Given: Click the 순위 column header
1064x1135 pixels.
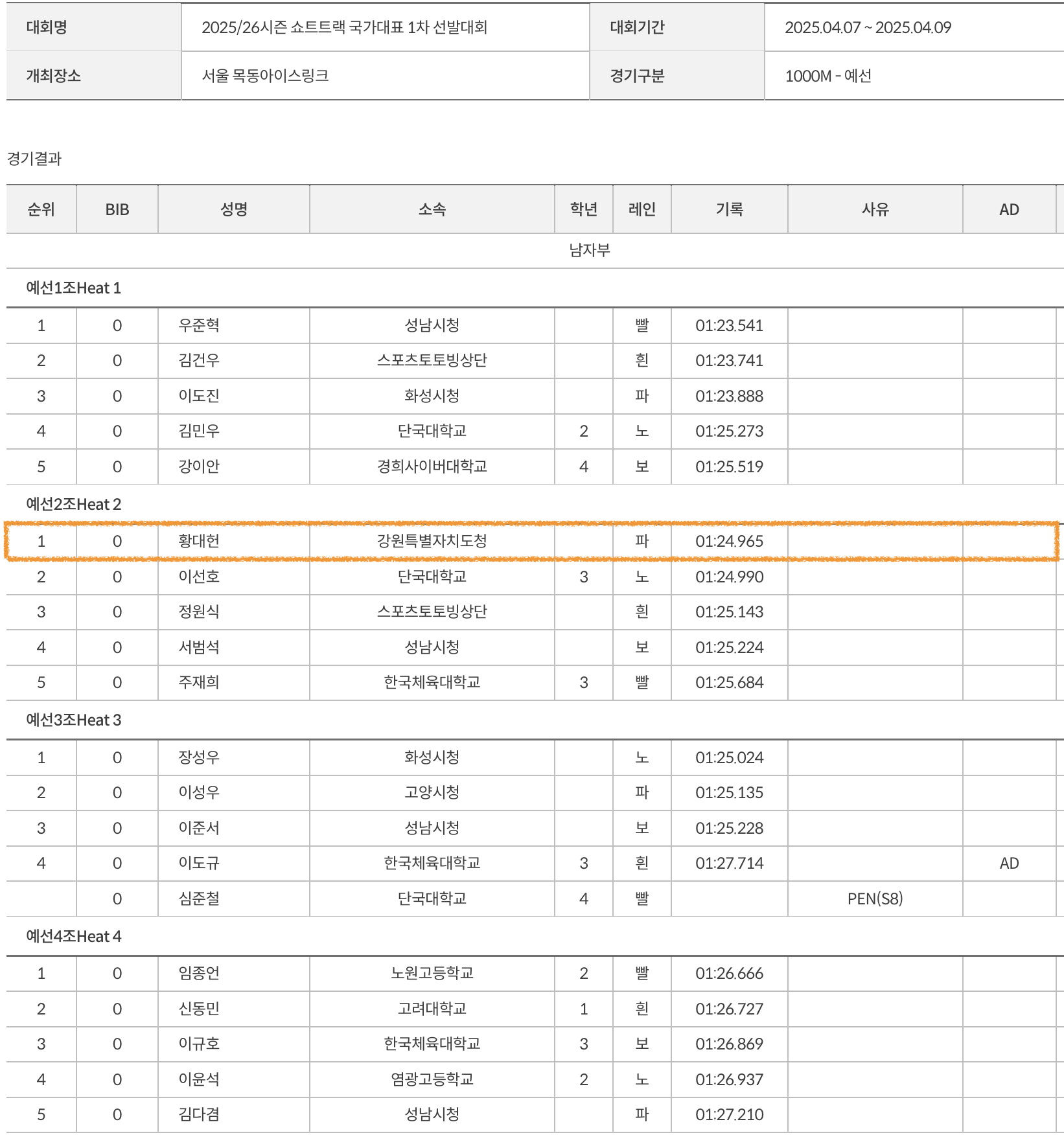Looking at the screenshot, I should (41, 209).
